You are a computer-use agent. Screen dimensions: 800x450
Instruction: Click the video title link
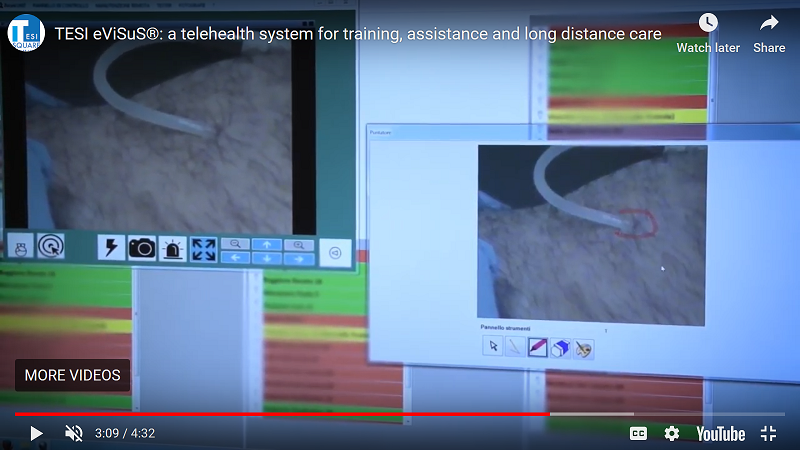358,34
